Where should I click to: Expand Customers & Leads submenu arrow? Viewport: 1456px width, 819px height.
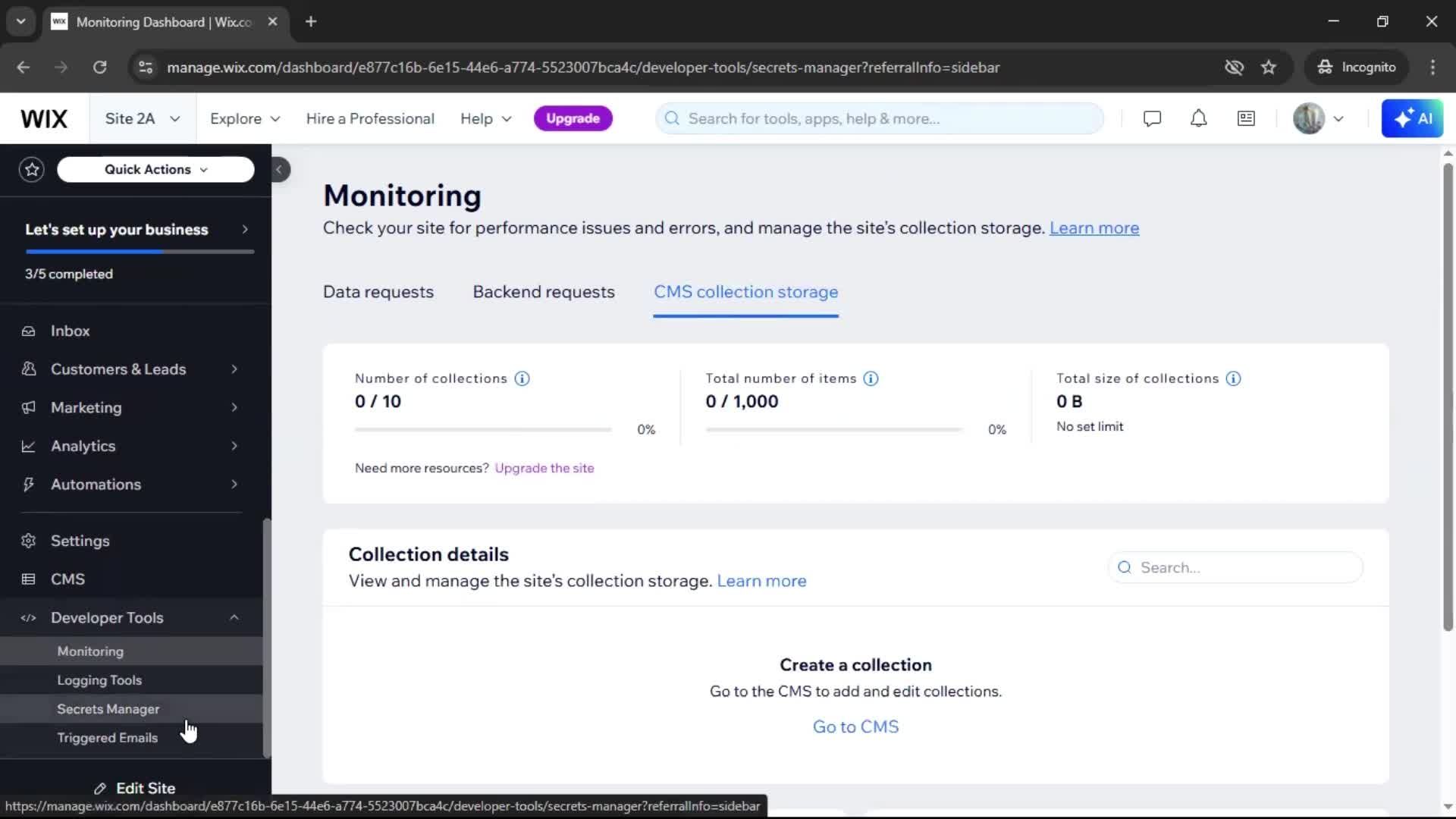pyautogui.click(x=234, y=369)
